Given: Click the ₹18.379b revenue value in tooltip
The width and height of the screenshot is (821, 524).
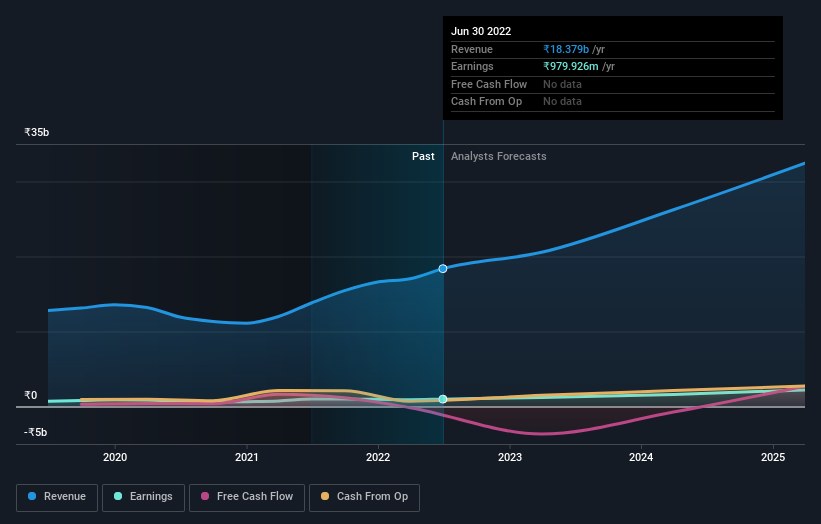Looking at the screenshot, I should [566, 49].
